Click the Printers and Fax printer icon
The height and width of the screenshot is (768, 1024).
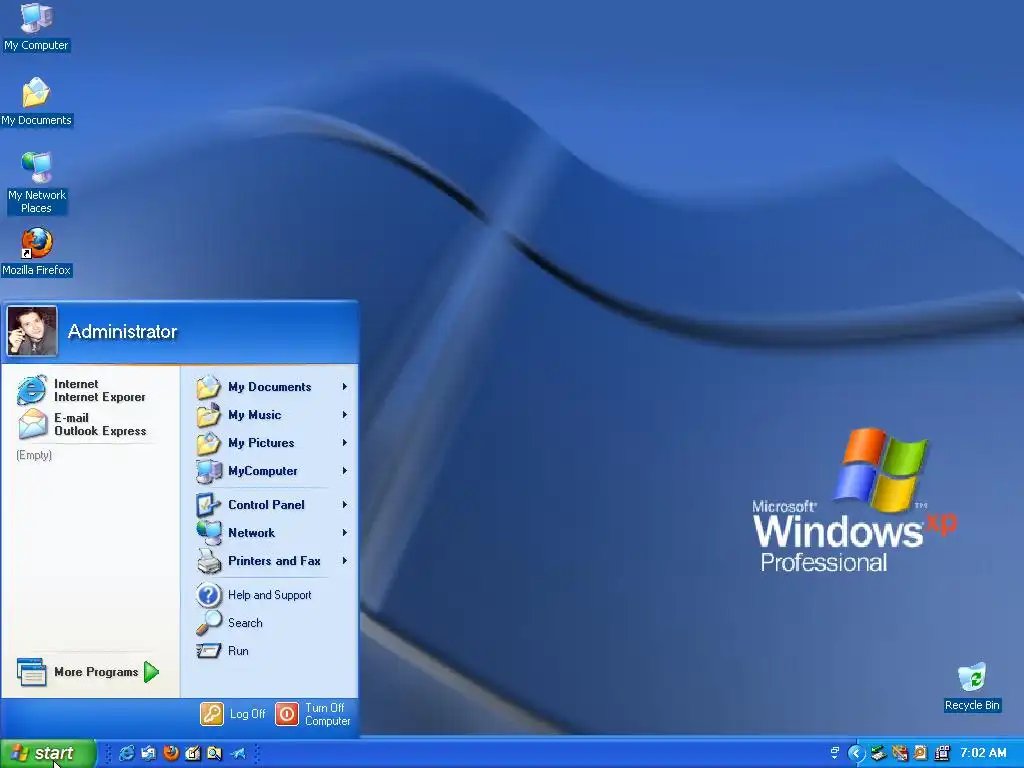click(209, 561)
